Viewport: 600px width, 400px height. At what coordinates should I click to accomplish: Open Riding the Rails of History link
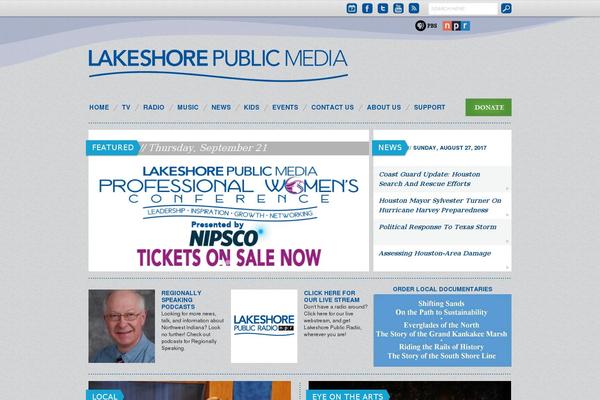[441, 351]
